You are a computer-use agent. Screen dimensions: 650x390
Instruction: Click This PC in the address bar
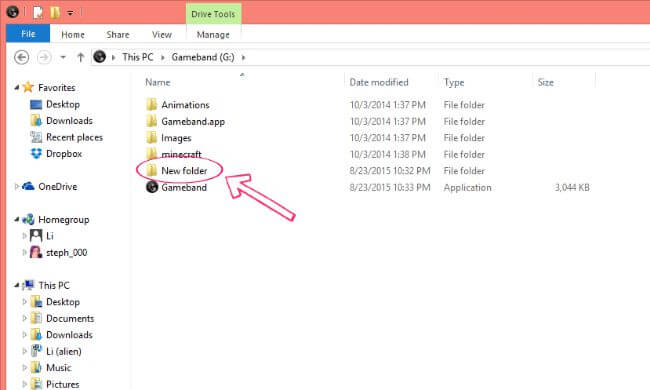[138, 57]
